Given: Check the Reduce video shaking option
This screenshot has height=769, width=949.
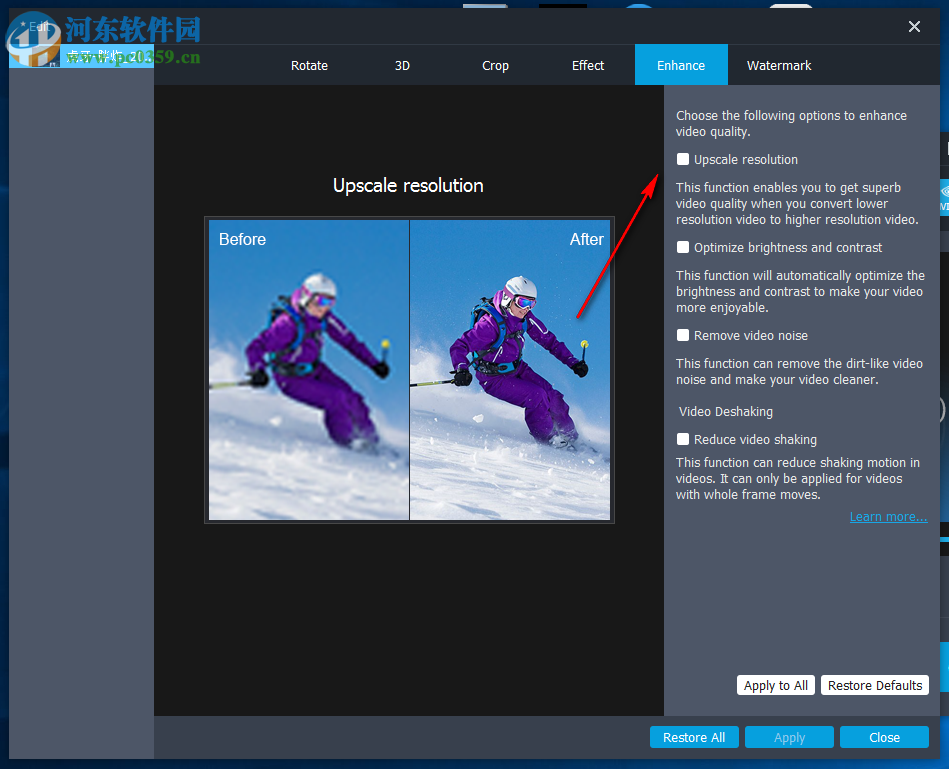Looking at the screenshot, I should click(683, 439).
